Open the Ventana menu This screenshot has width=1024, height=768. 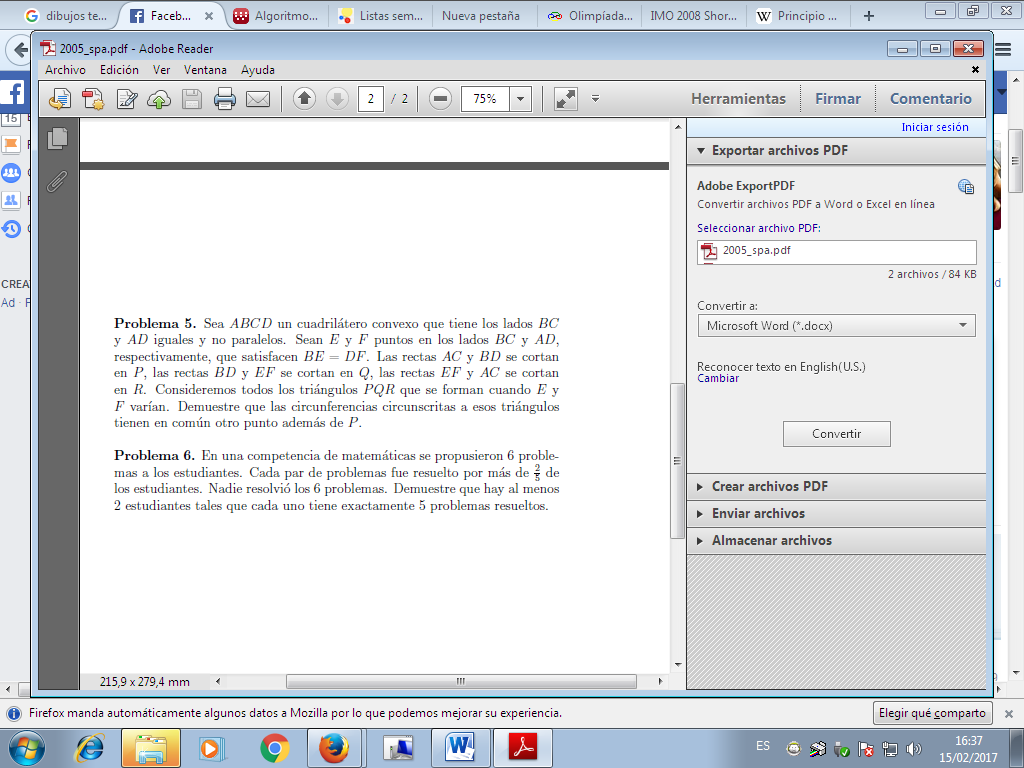[x=205, y=70]
